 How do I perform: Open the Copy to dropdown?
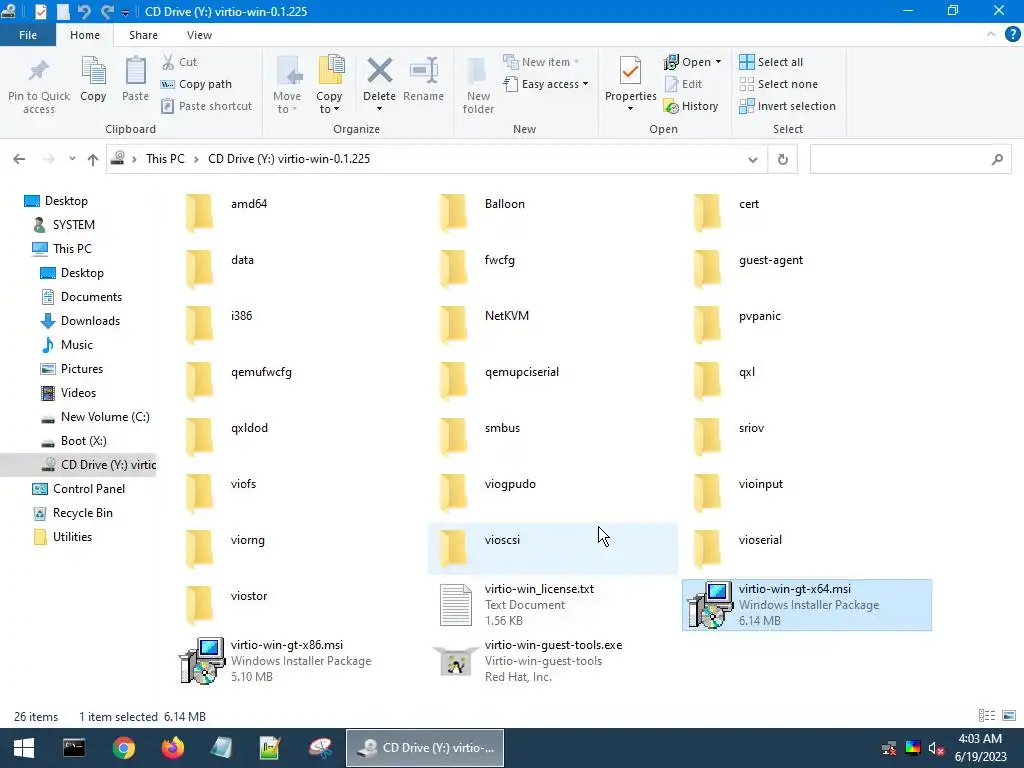[x=328, y=103]
